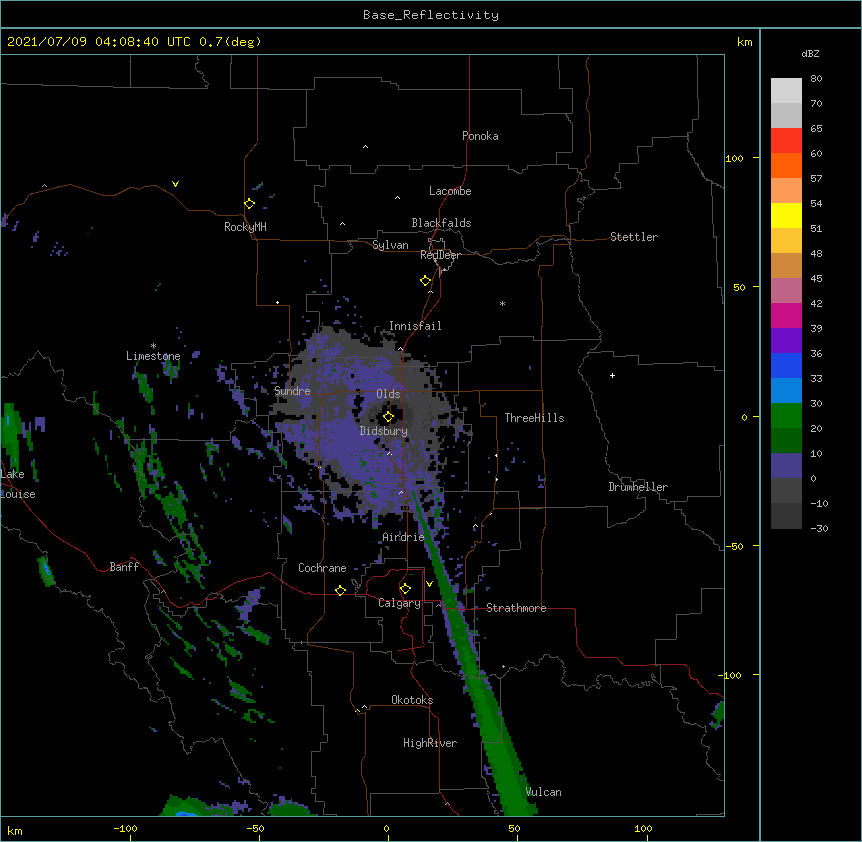Click the -30 value at bottom of dBZ legend
The image size is (862, 842).
click(x=819, y=528)
